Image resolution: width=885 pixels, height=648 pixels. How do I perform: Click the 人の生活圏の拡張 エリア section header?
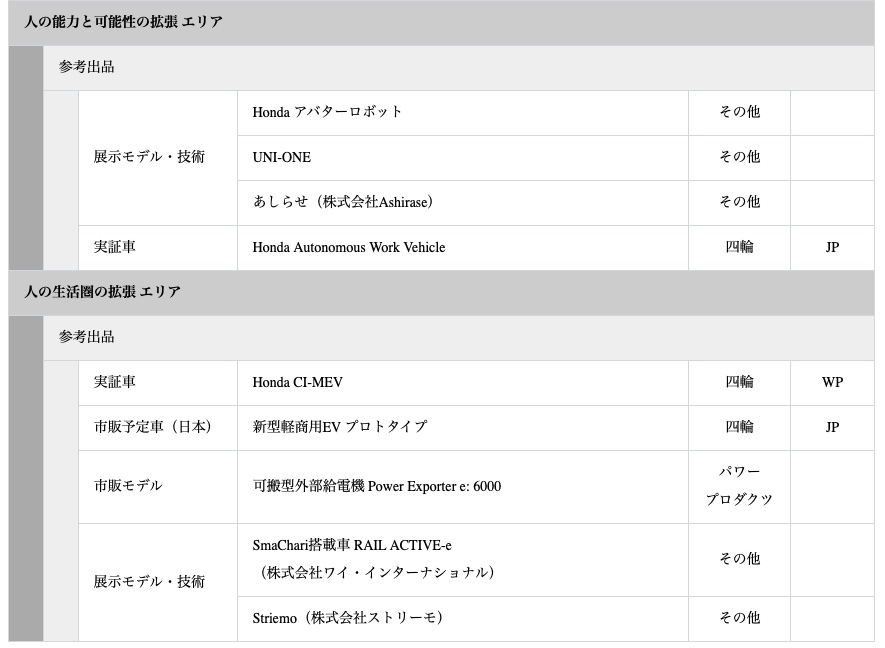103,292
